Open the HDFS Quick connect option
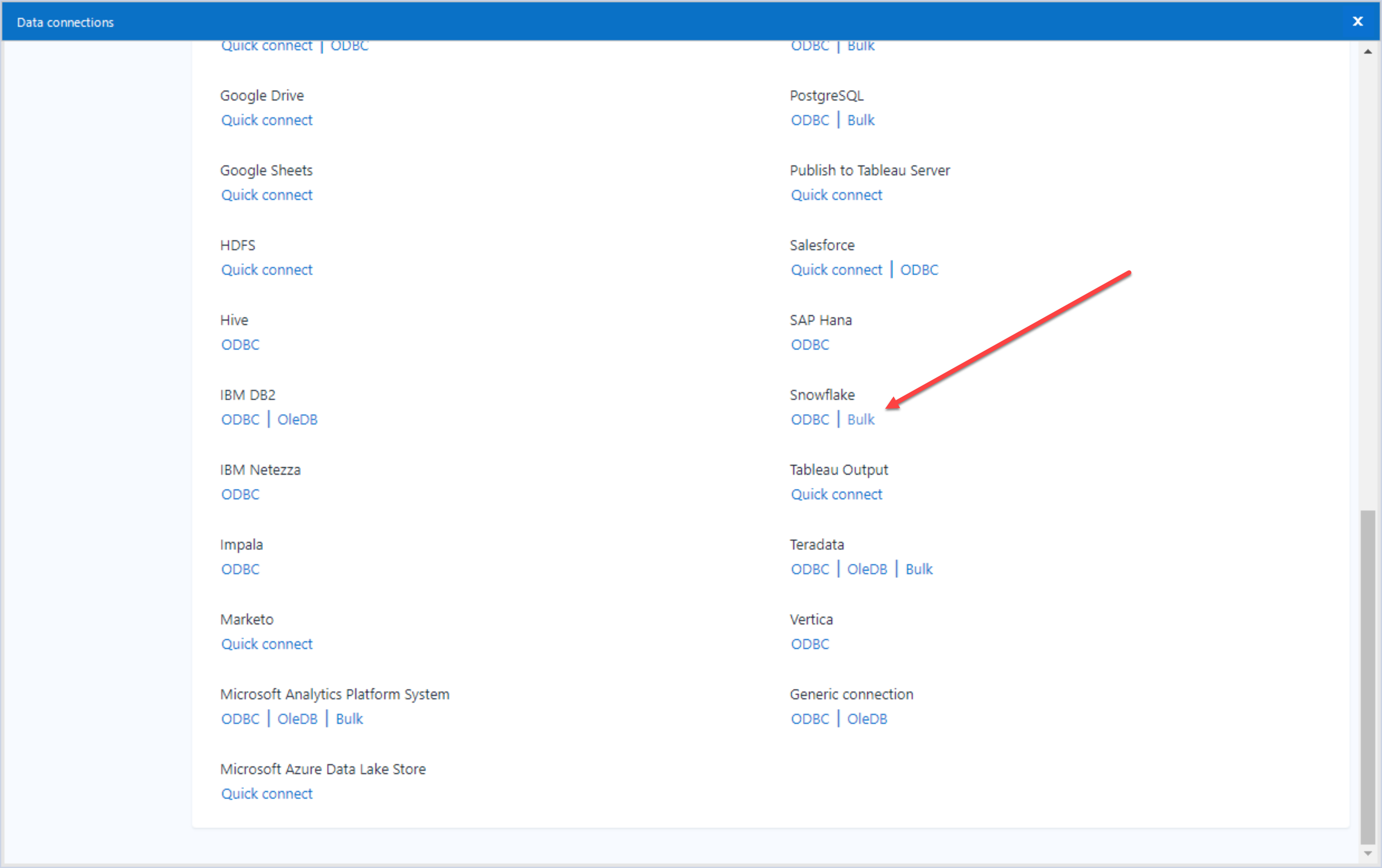Viewport: 1382px width, 868px height. tap(266, 269)
